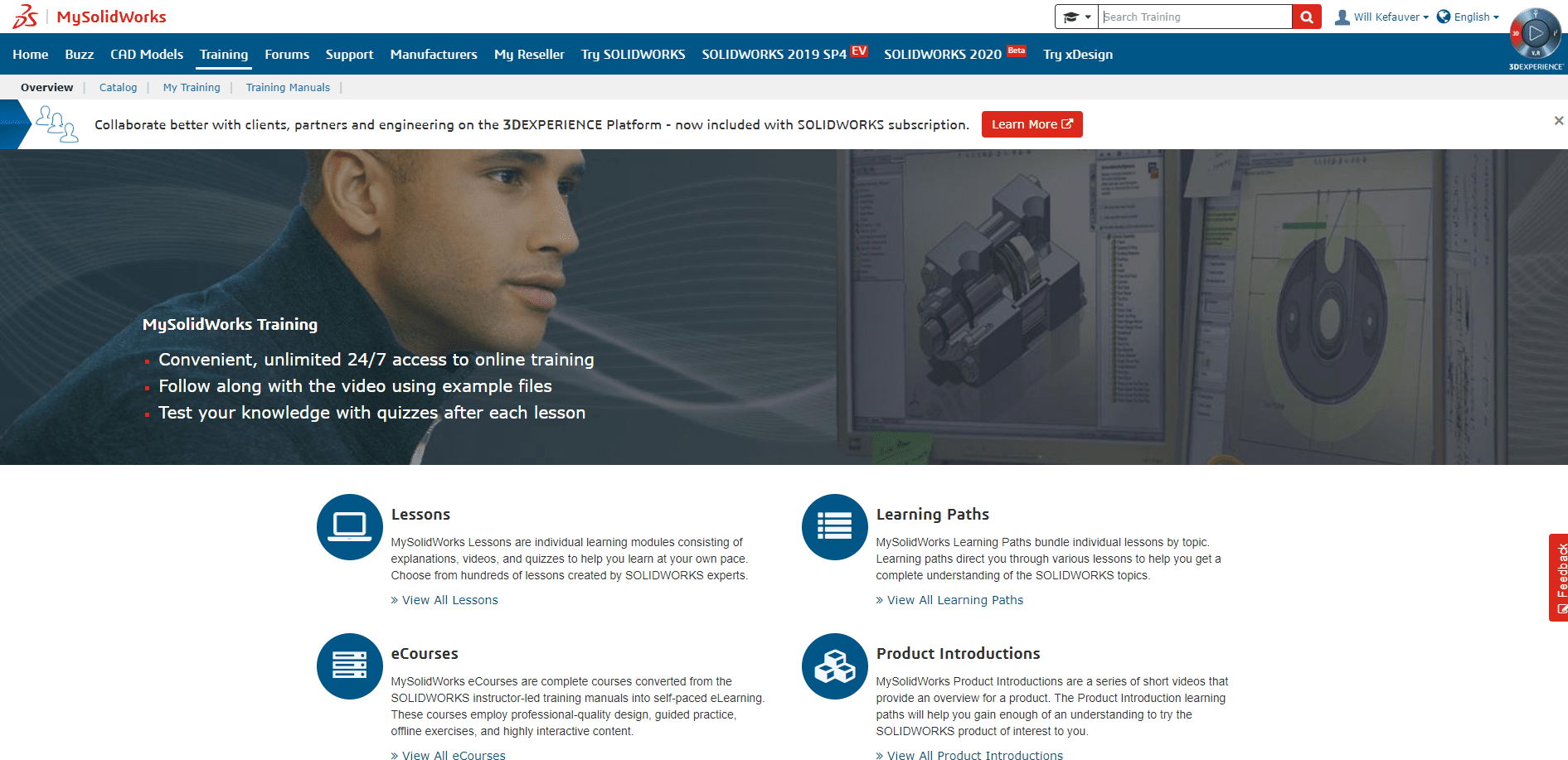Click the Product Introductions cubes icon
Screen dimensions: 1568x760
coord(835,666)
